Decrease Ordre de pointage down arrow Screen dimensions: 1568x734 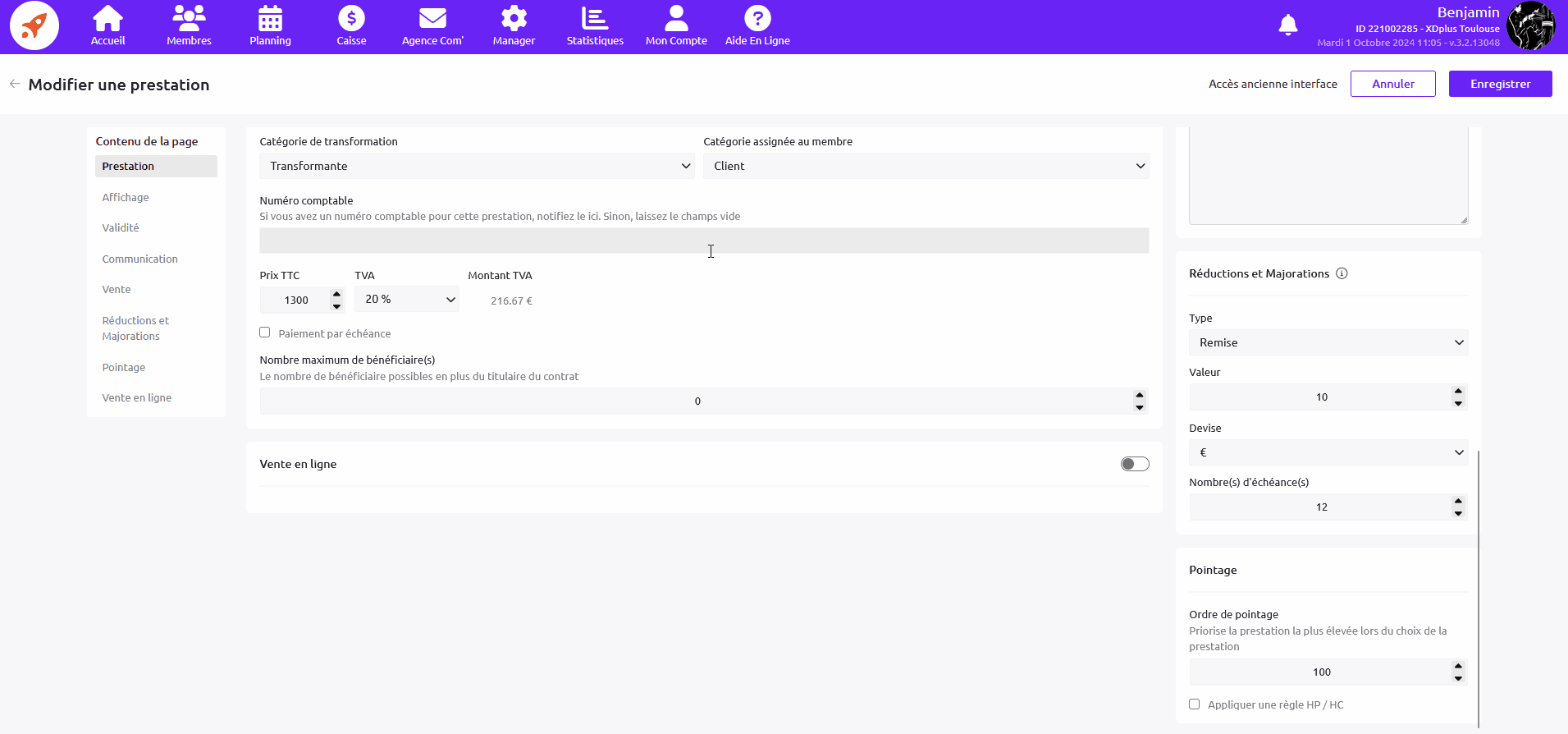click(x=1458, y=678)
